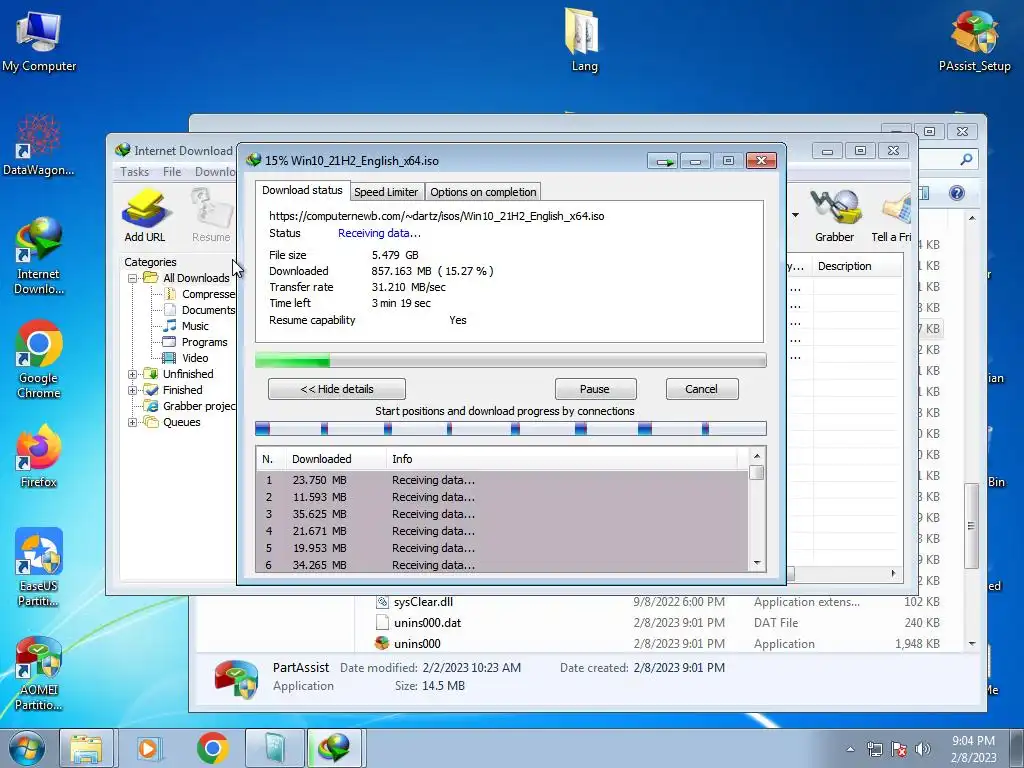1024x768 pixels.
Task: Collapse the All Downloads tree node
Action: point(133,278)
